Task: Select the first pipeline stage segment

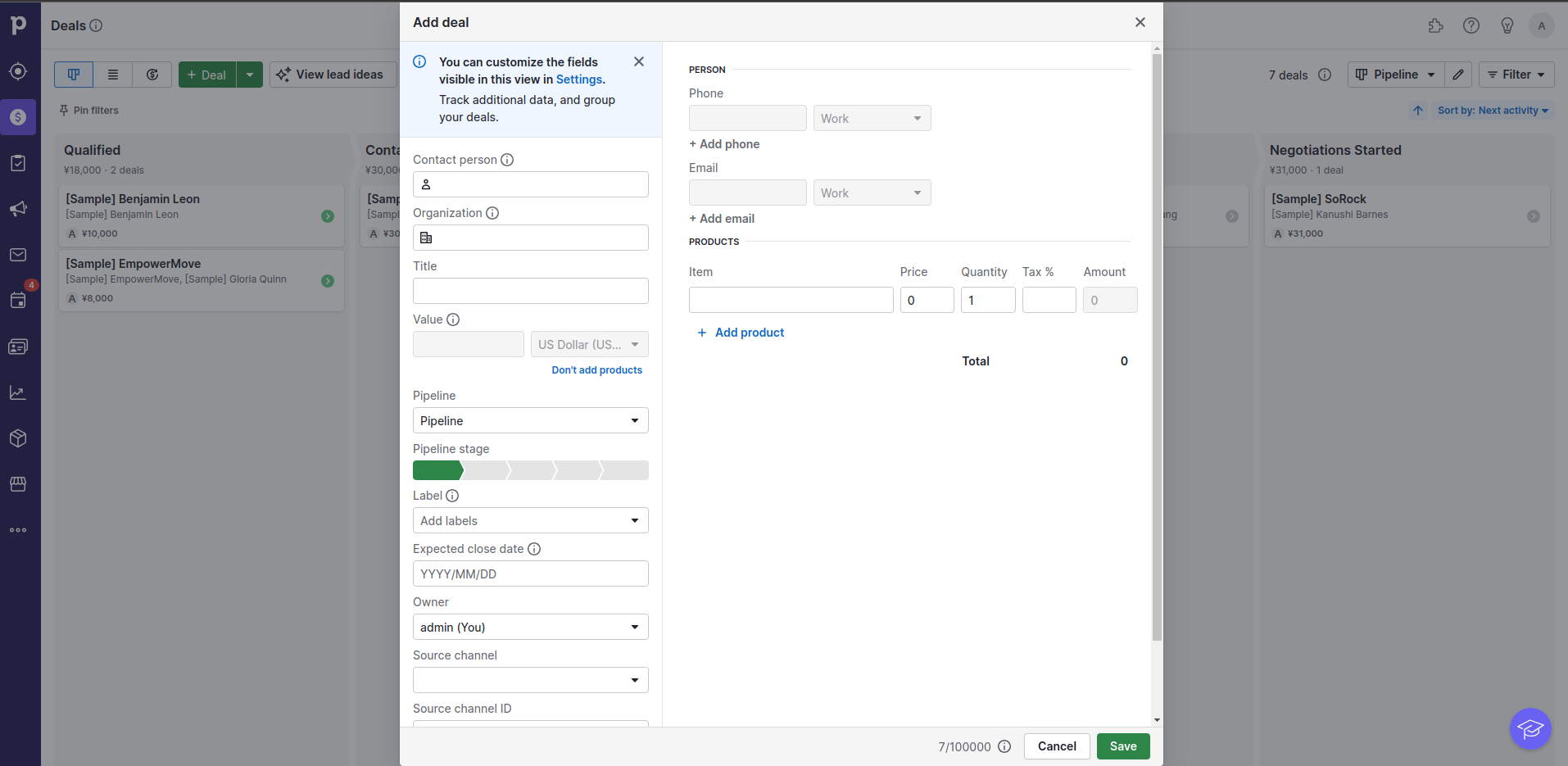Action: tap(437, 470)
